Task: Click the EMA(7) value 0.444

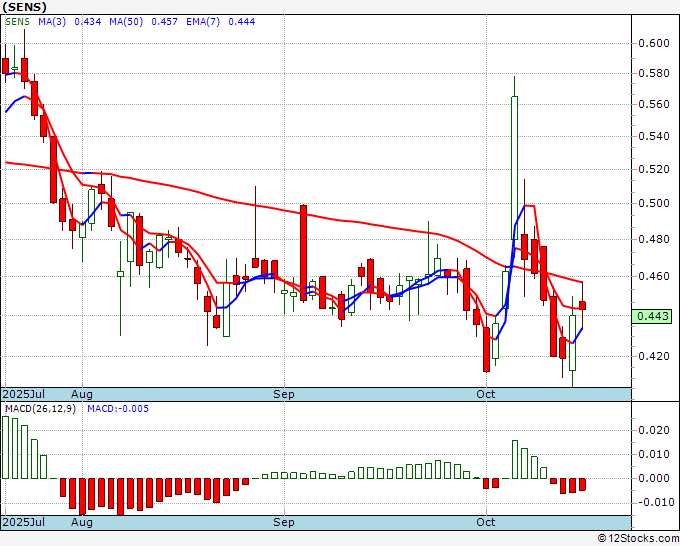Action: 242,22
